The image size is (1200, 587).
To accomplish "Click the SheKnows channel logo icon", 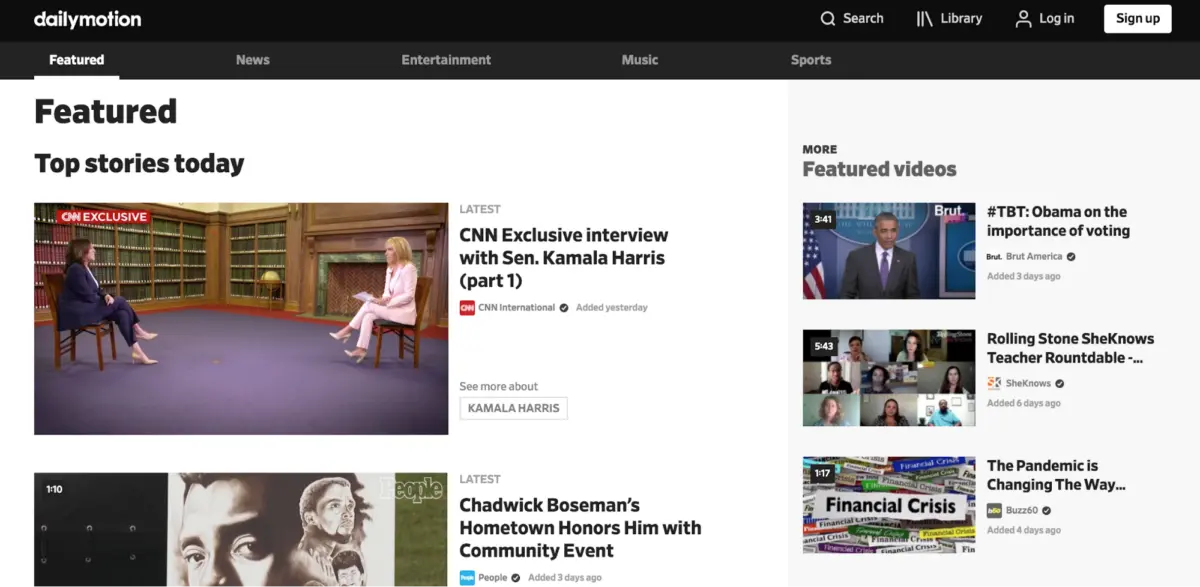I will [994, 383].
